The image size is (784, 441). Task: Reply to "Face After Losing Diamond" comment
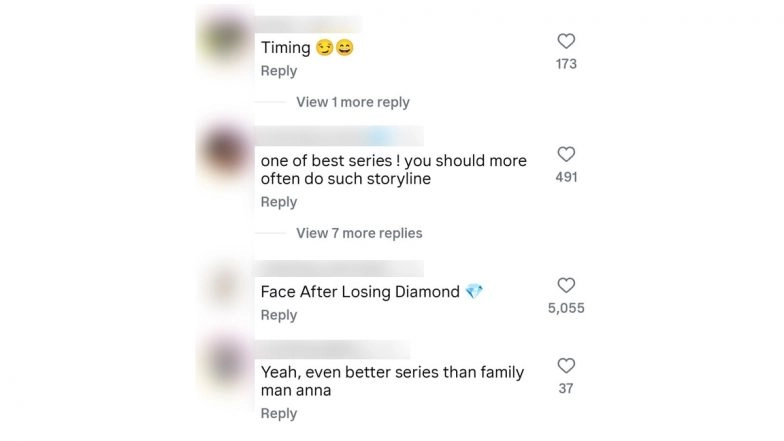[x=279, y=315]
